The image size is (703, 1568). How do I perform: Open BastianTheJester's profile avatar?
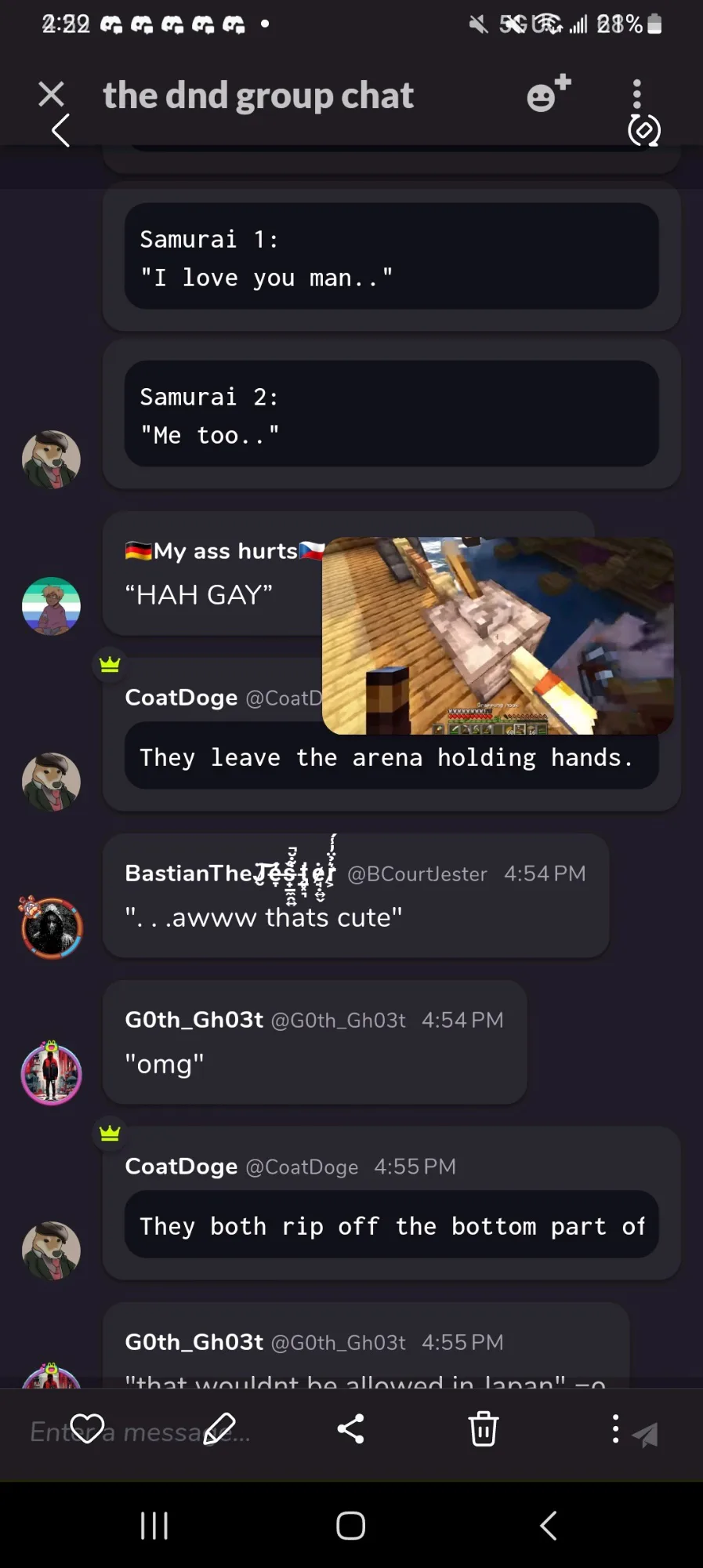[x=51, y=928]
